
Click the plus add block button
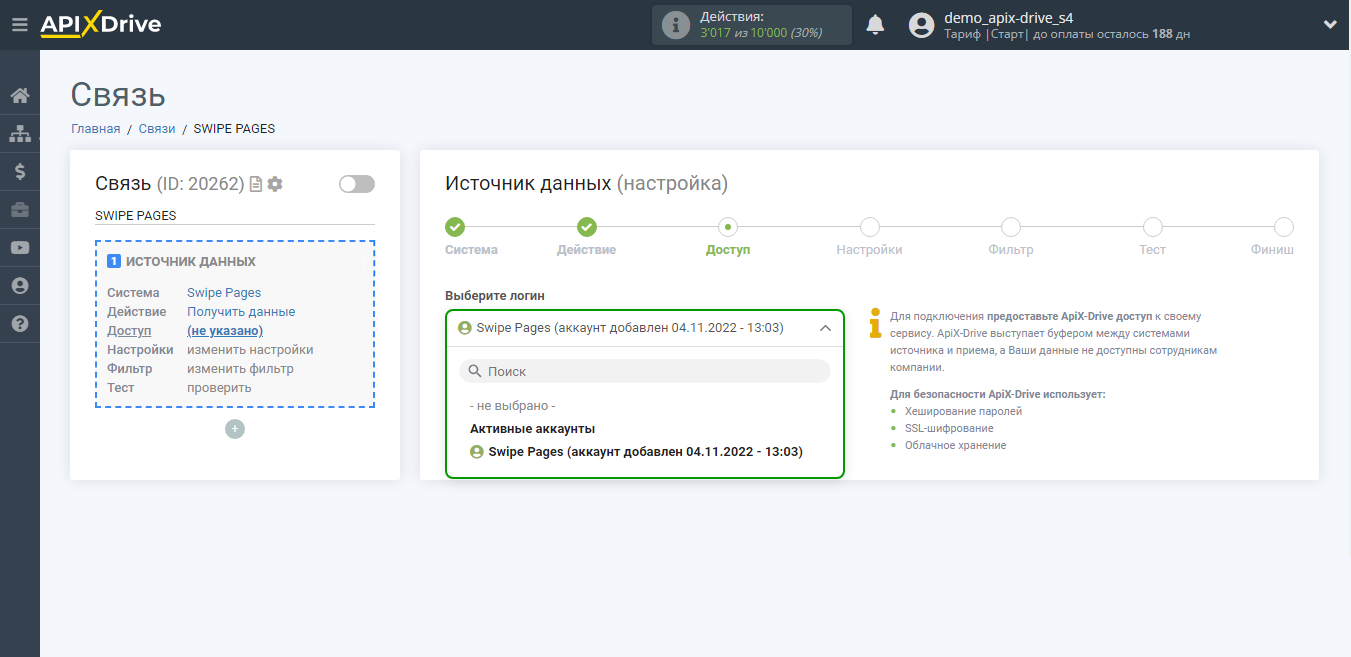pyautogui.click(x=235, y=429)
